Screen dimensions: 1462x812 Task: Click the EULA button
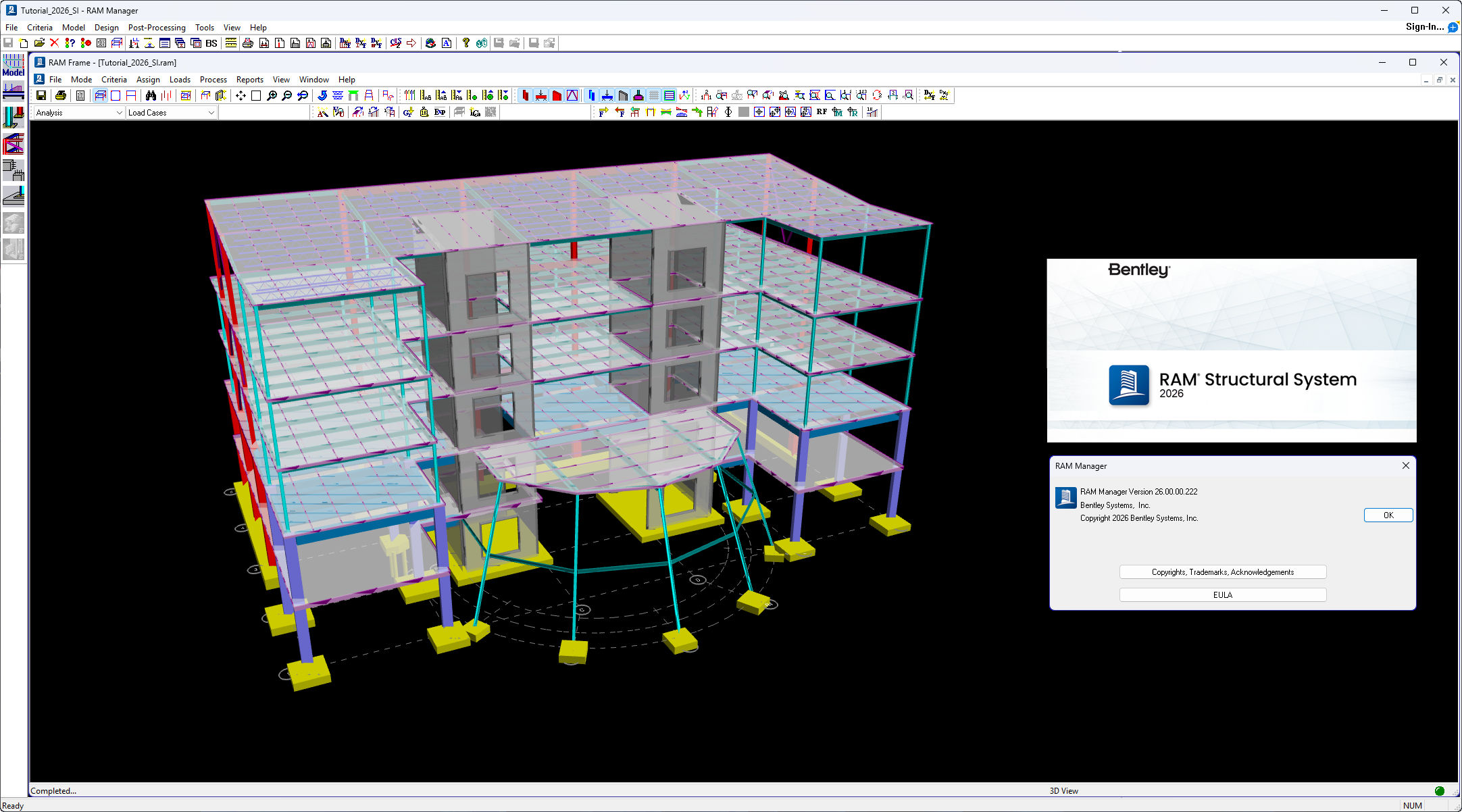[x=1223, y=595]
